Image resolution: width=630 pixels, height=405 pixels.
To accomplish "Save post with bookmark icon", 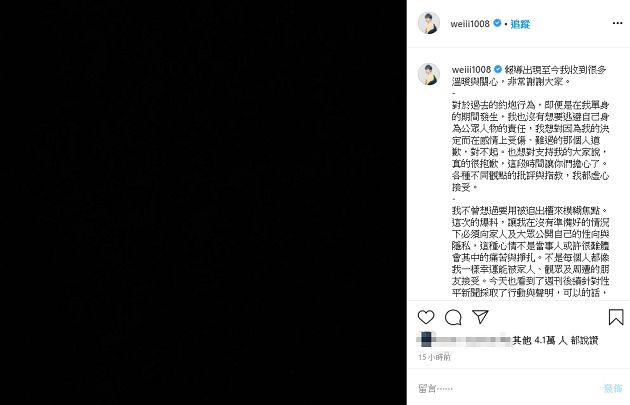I will click(616, 317).
